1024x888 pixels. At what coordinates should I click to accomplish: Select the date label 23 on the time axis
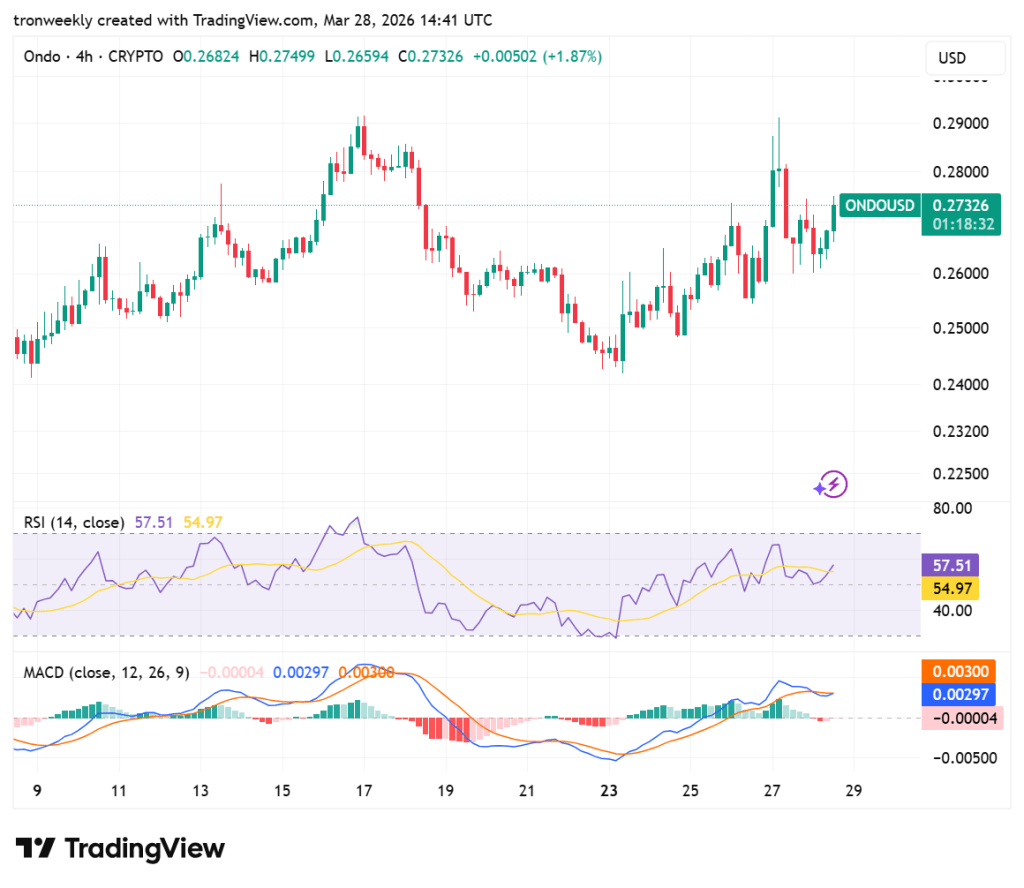[609, 790]
